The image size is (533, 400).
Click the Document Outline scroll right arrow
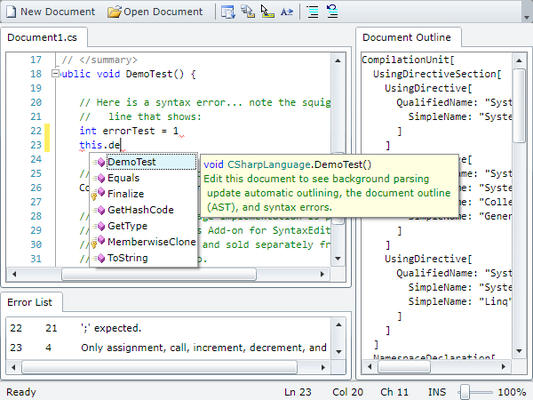pyautogui.click(x=503, y=366)
